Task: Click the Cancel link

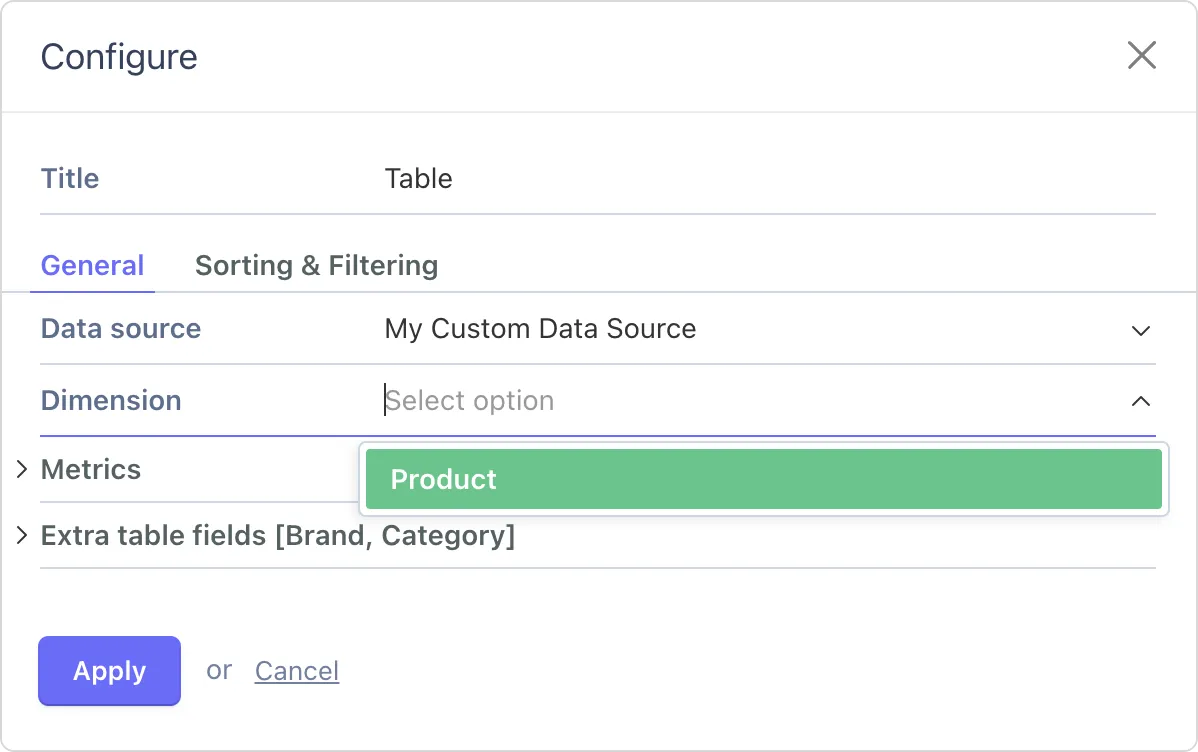Action: coord(297,671)
